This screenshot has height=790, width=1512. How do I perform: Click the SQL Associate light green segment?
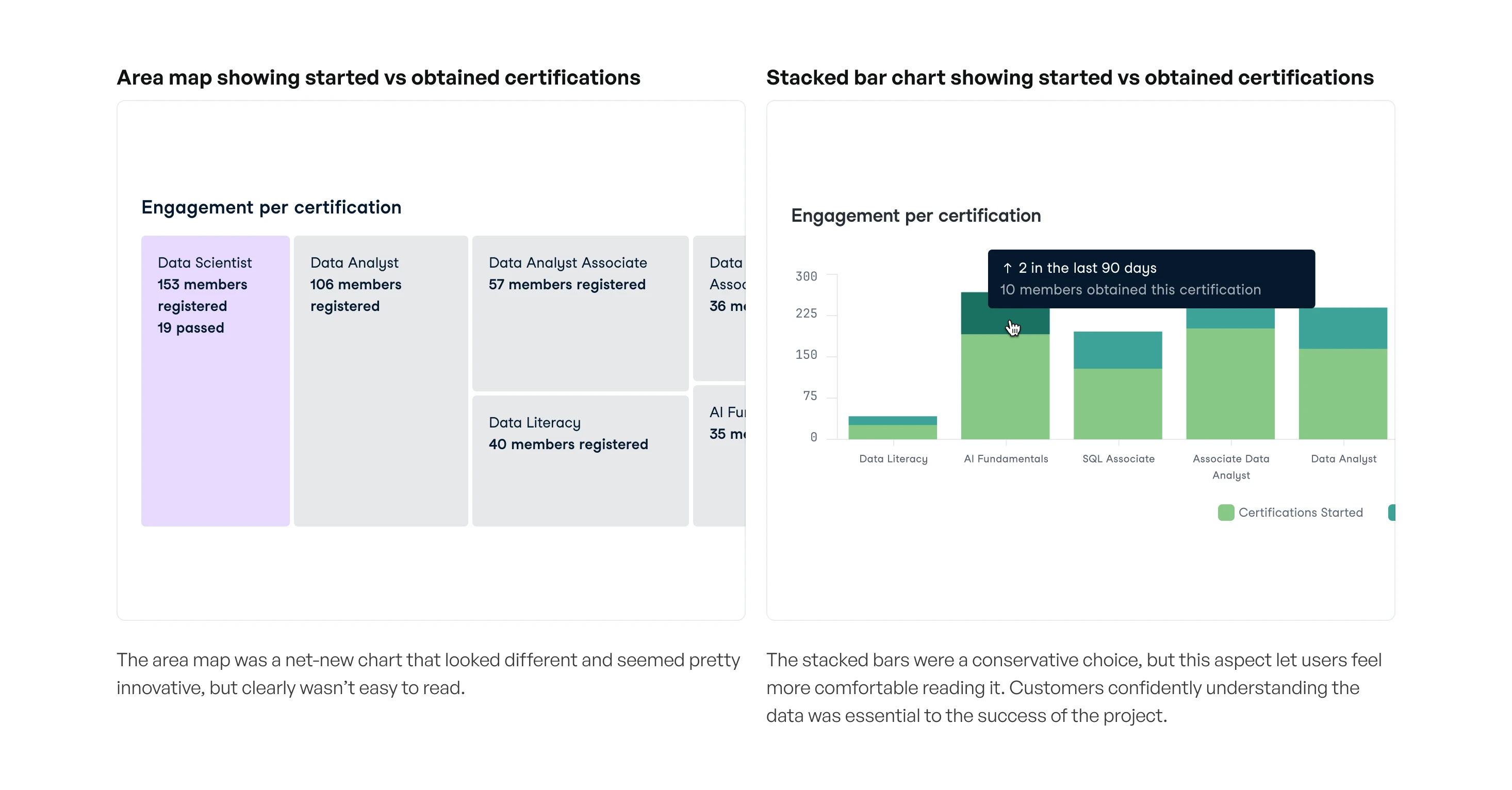[1117, 404]
